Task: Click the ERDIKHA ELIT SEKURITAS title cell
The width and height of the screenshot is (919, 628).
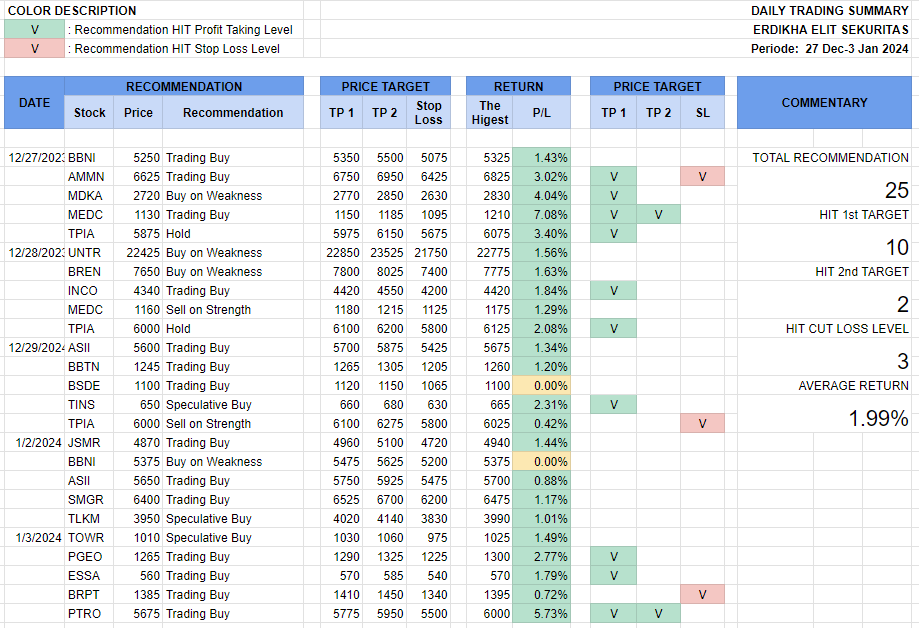Action: coord(829,30)
